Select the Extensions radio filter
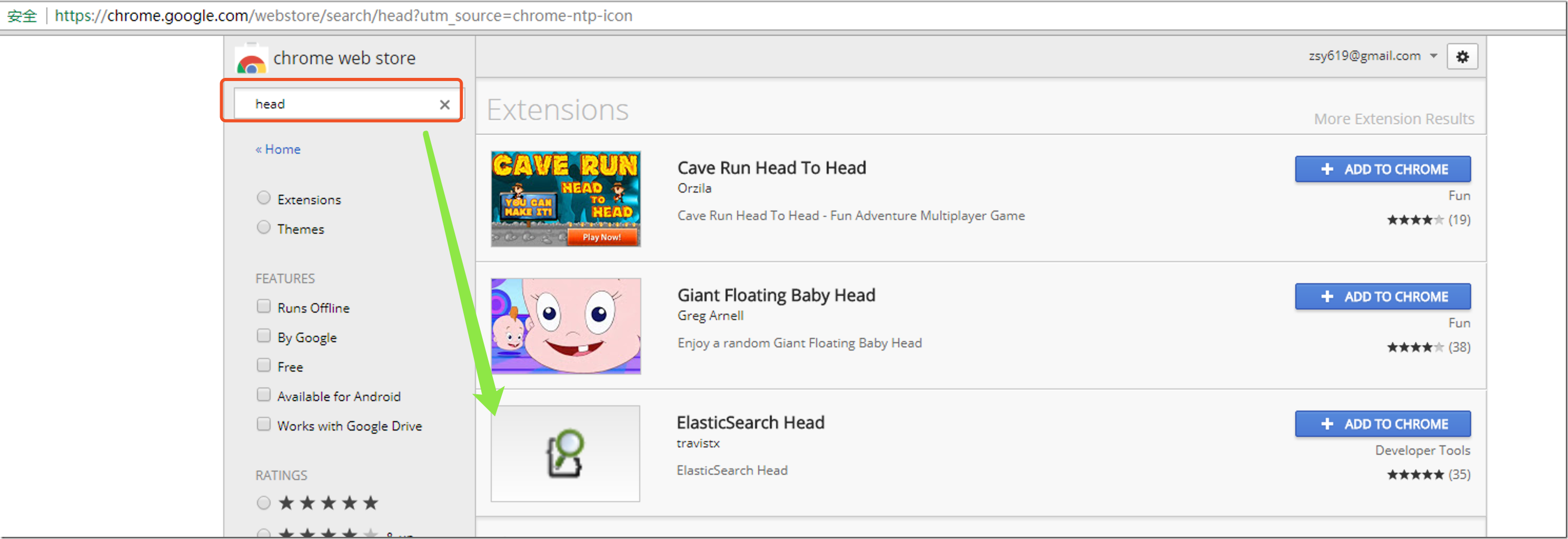This screenshot has height=539, width=1568. [x=263, y=198]
